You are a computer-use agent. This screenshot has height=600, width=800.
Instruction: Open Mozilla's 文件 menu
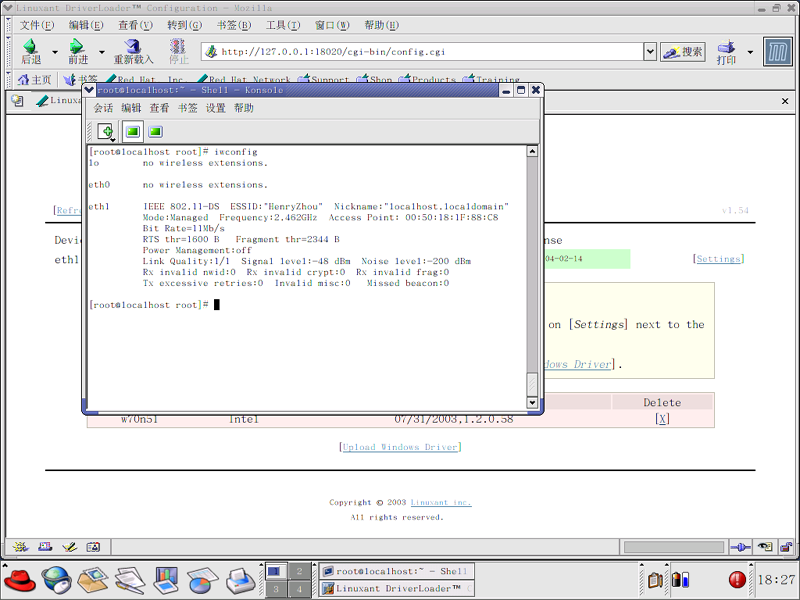(37, 25)
